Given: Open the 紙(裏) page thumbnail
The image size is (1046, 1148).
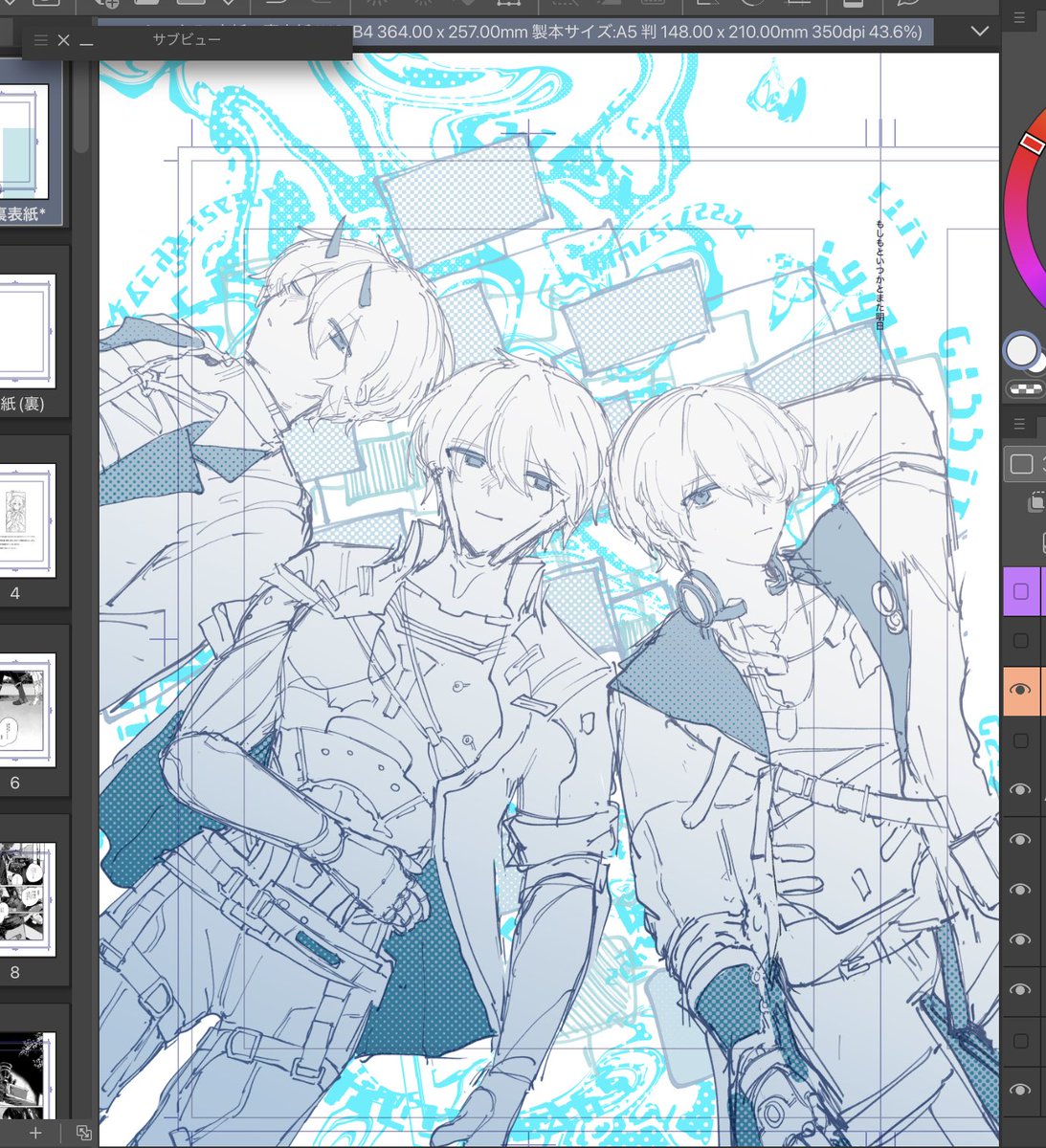Looking at the screenshot, I should [27, 331].
